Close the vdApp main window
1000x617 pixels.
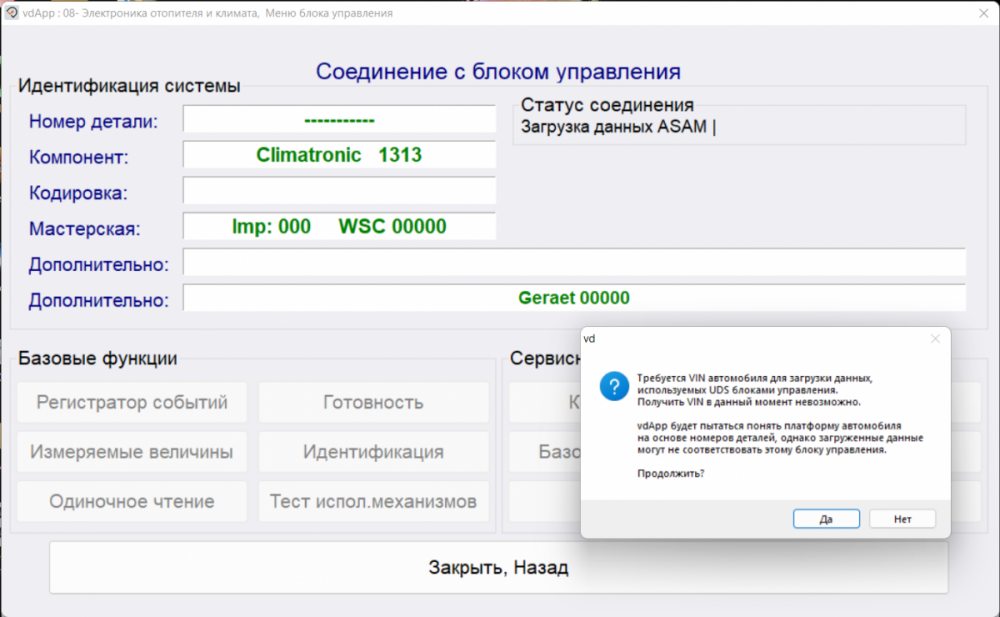[983, 13]
